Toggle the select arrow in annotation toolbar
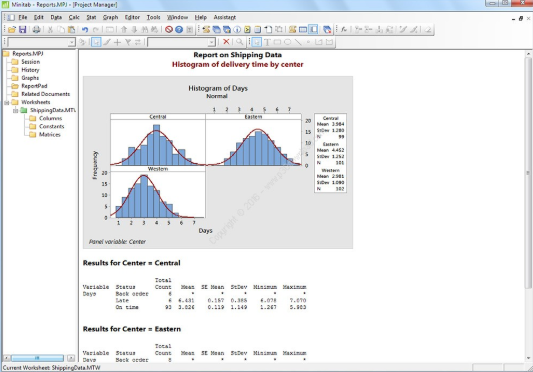533x372 pixels. 257,42
